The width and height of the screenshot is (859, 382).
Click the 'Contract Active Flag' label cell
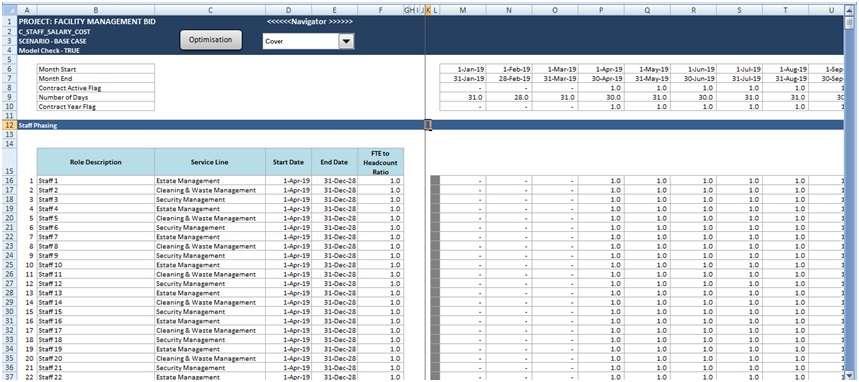tap(96, 88)
